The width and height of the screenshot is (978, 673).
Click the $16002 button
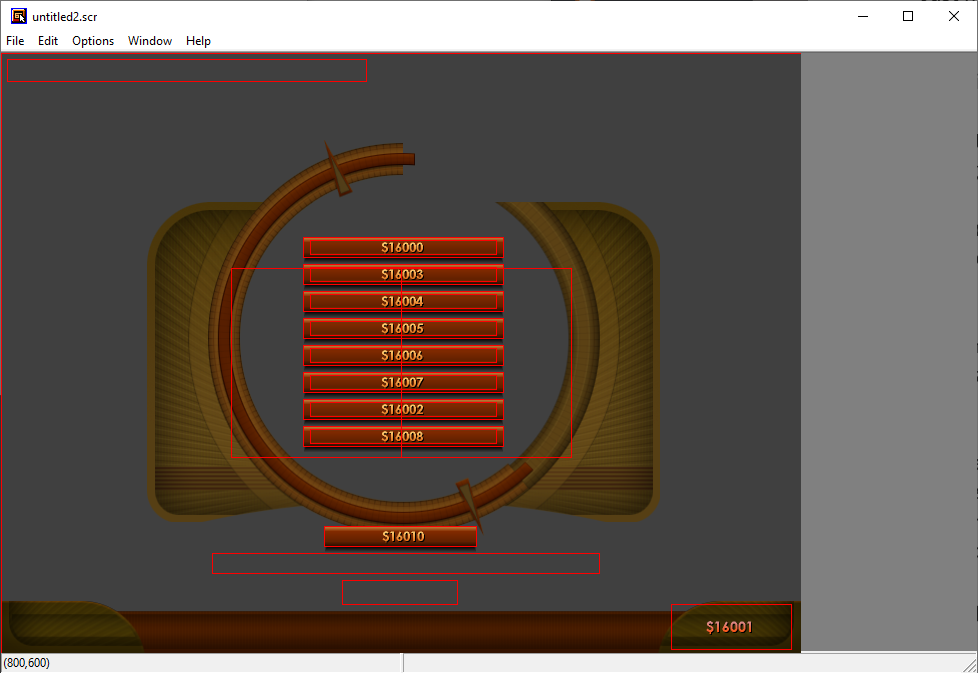403,410
